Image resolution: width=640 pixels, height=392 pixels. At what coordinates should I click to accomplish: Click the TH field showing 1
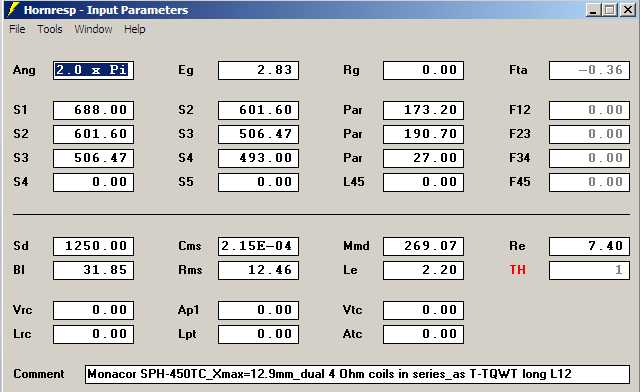(589, 270)
